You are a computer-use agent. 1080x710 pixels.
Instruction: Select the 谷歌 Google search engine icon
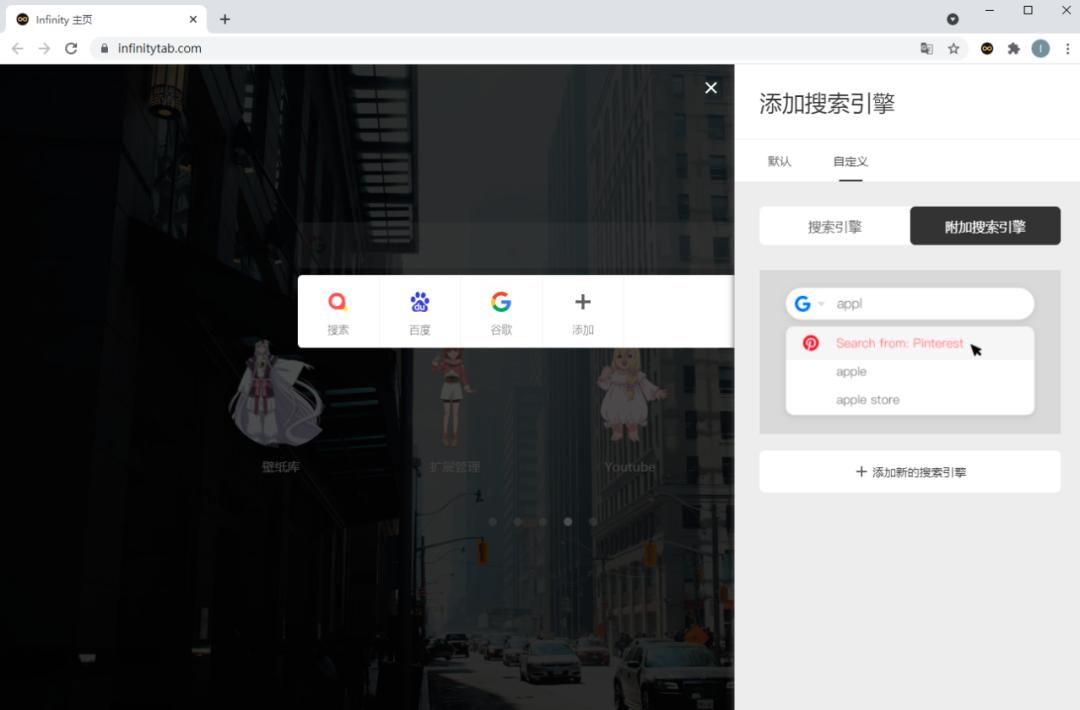tap(501, 302)
